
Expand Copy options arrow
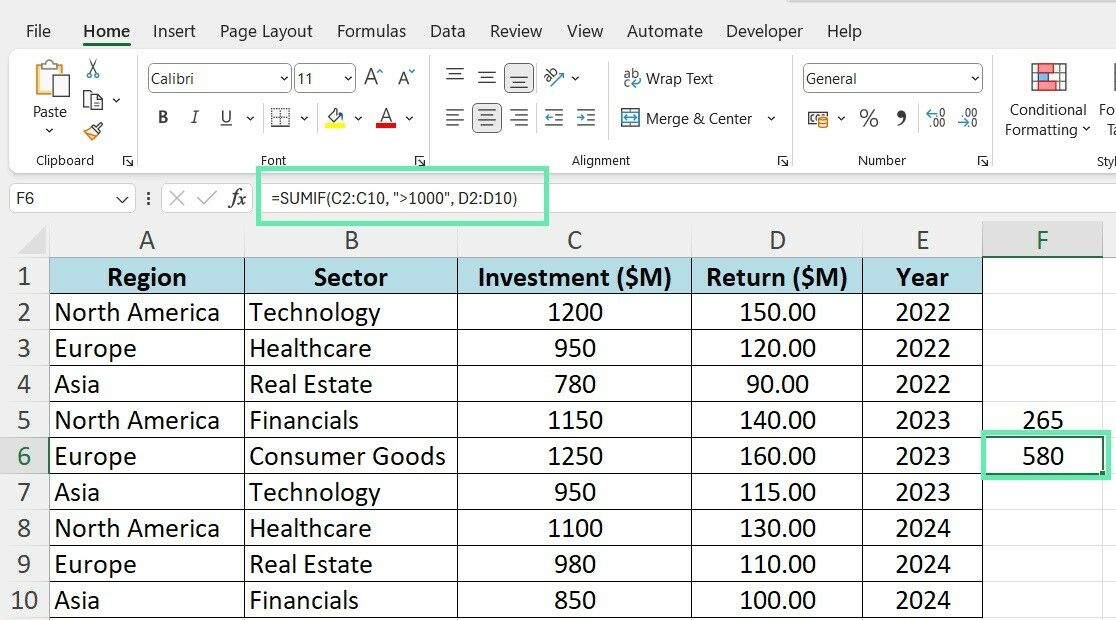(116, 100)
